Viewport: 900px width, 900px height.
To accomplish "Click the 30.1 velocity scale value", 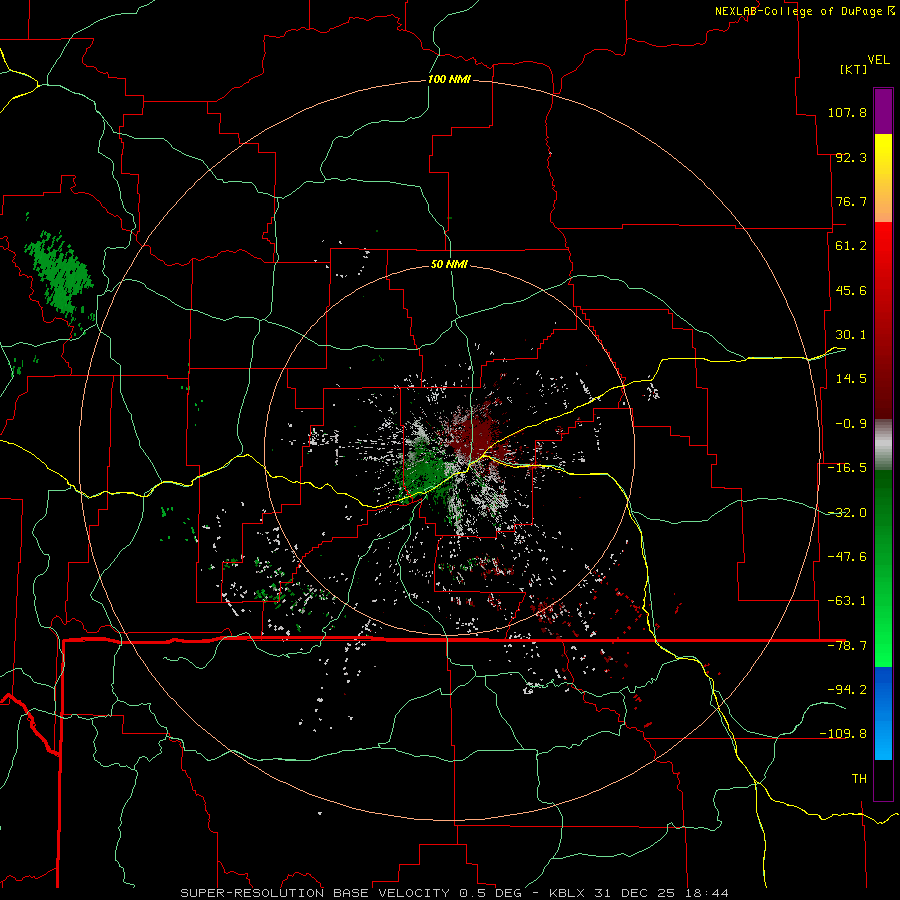I will (851, 335).
